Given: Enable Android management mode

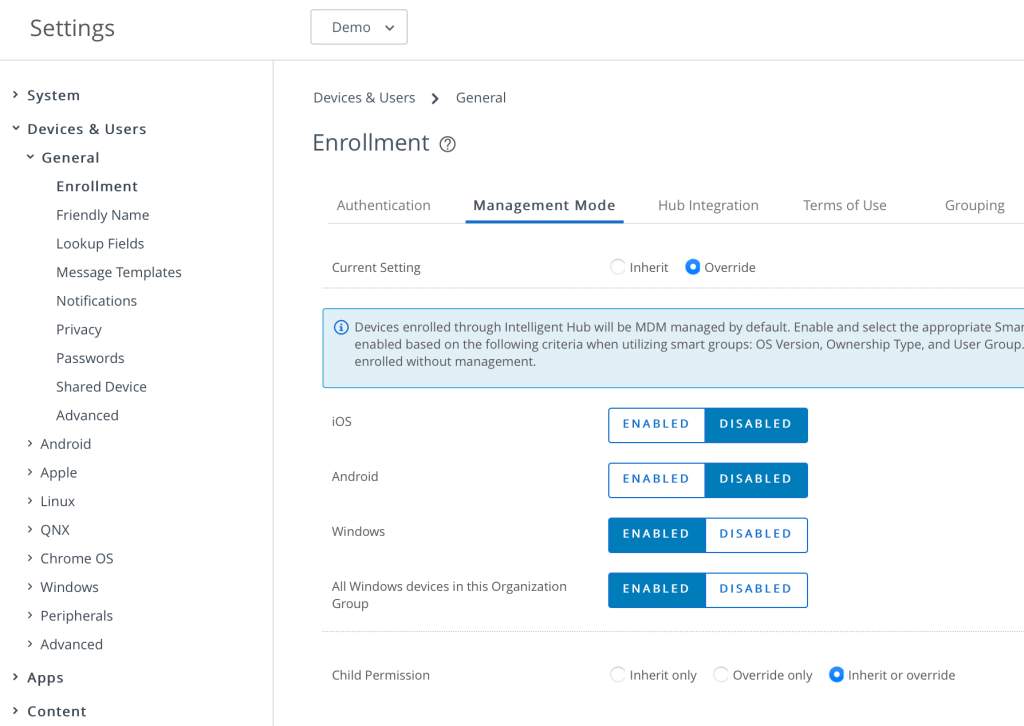Looking at the screenshot, I should (x=656, y=479).
